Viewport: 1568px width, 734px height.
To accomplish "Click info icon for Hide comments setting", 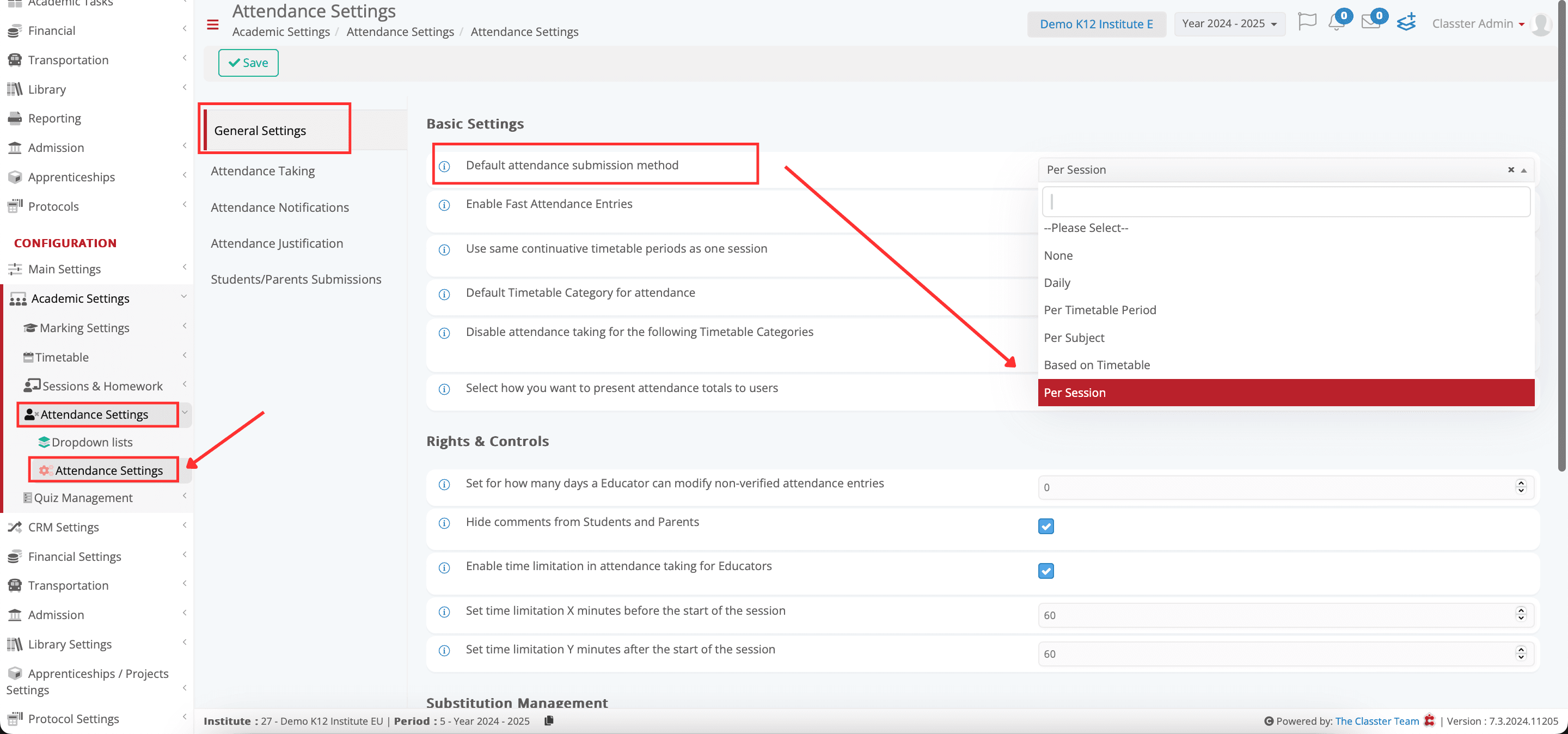I will [x=444, y=522].
